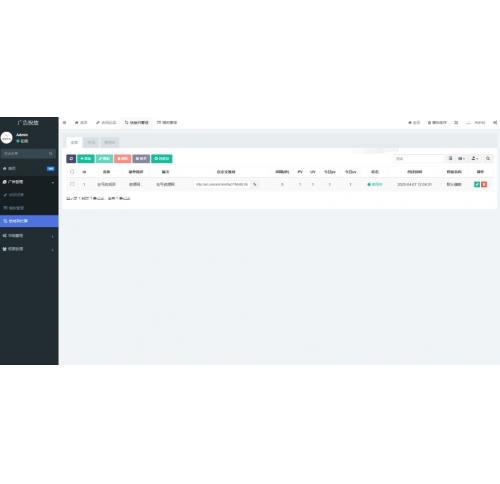Click the green edit icon in the row
The image size is (500, 484).
pyautogui.click(x=477, y=184)
